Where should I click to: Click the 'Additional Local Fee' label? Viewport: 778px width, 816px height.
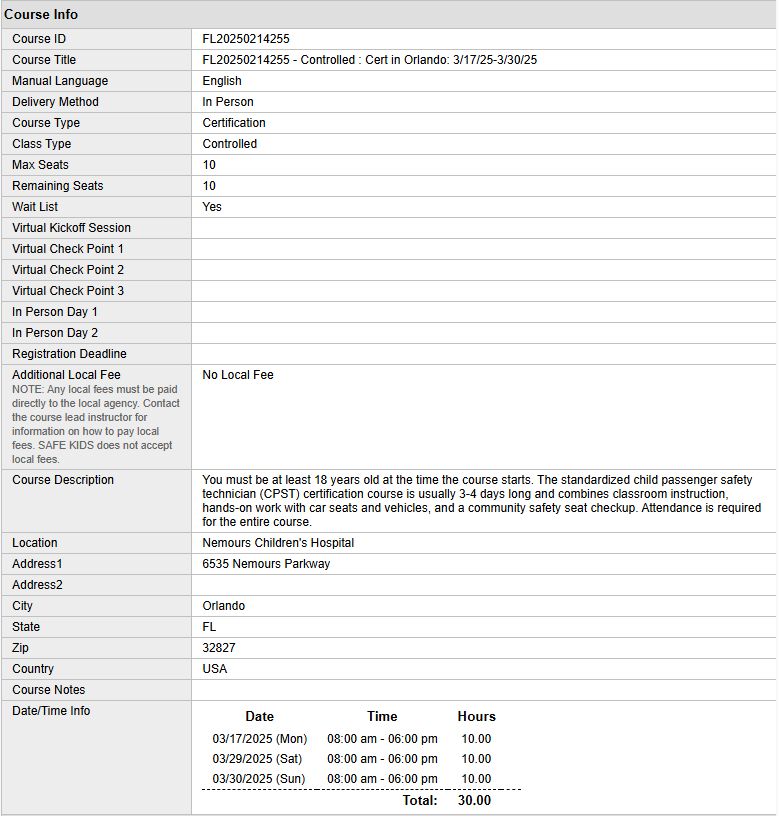(x=66, y=375)
